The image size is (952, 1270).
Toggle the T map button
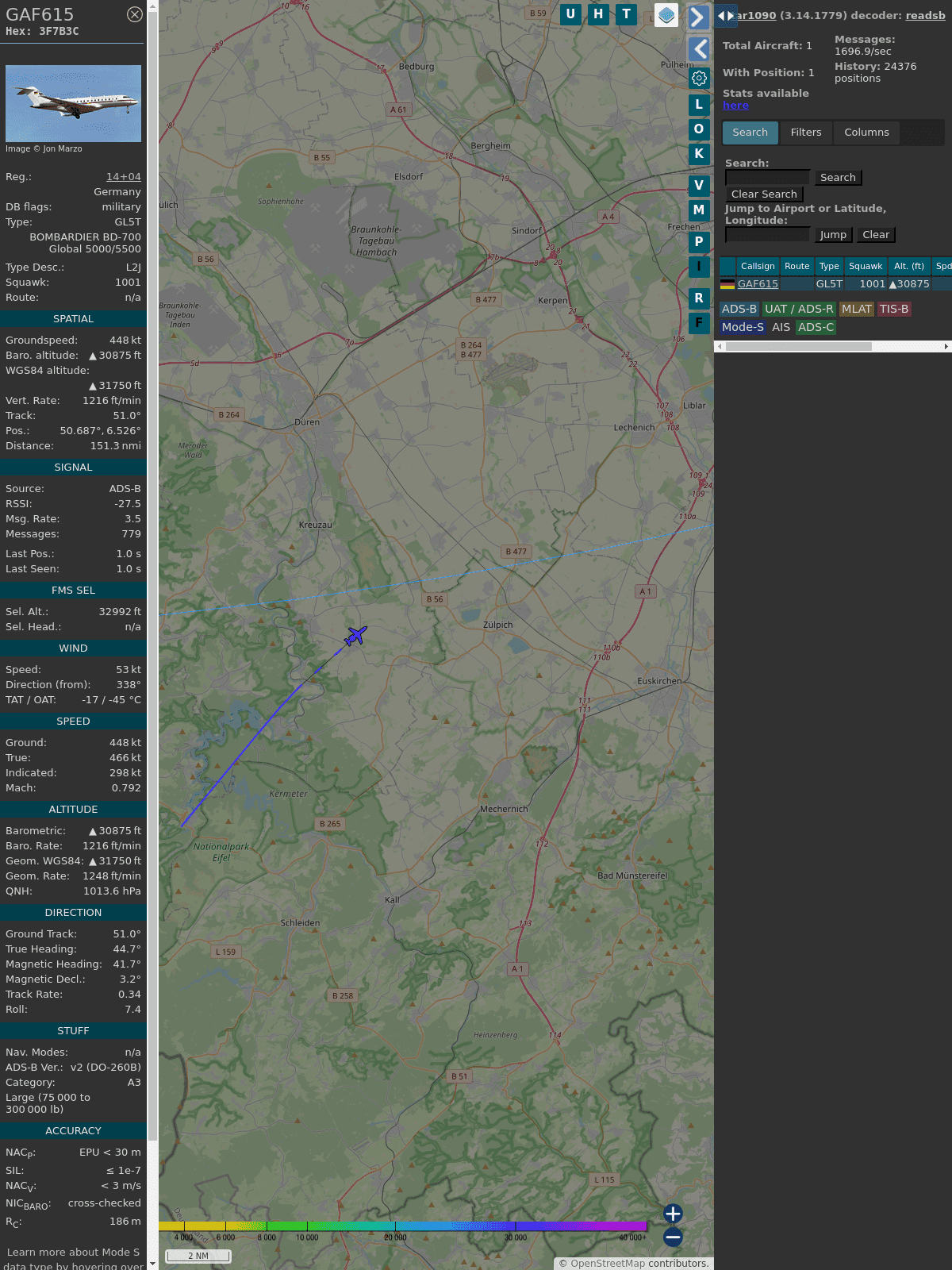coord(627,14)
